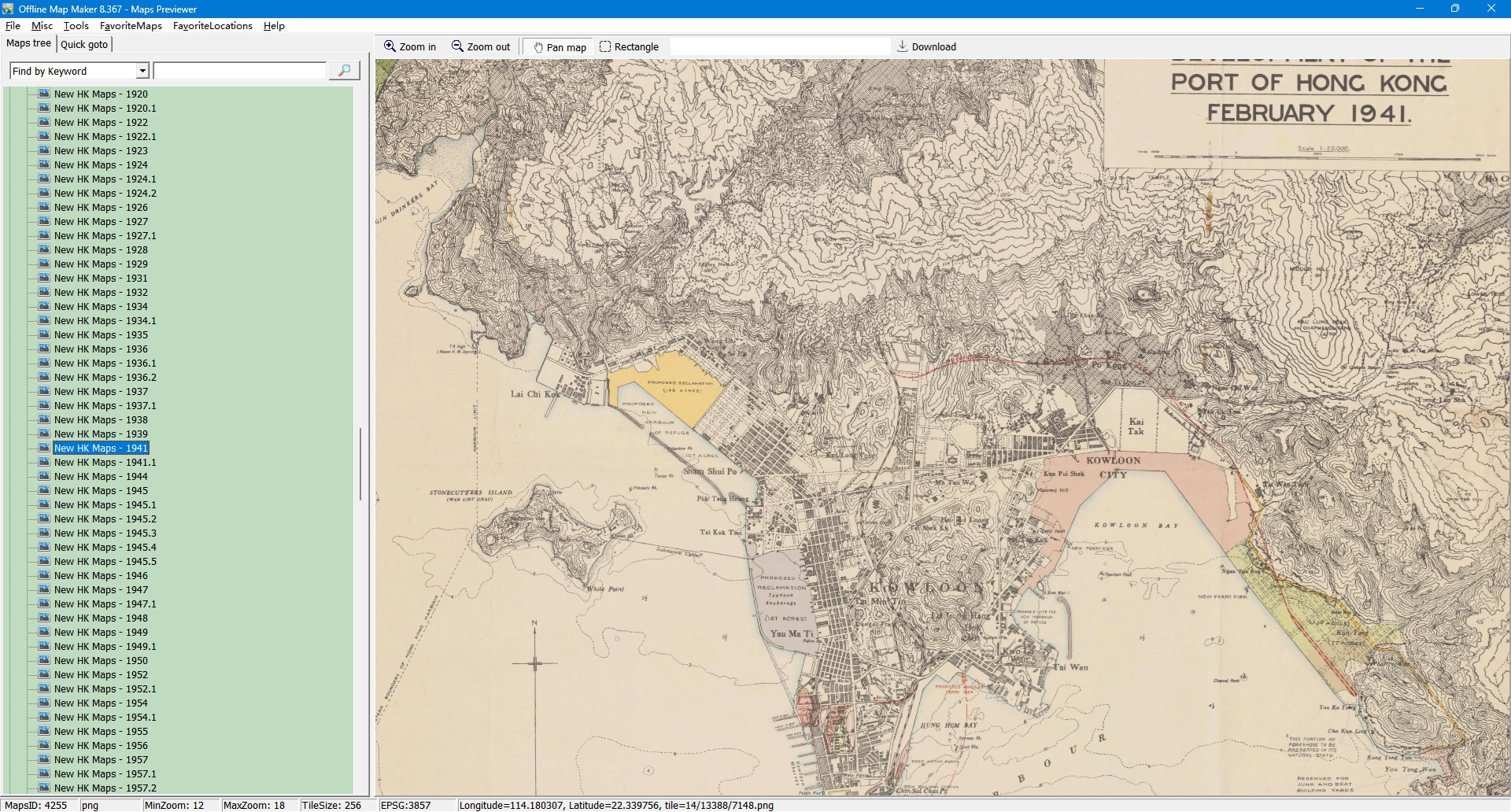Screen dimensions: 1511x812
Task: Click the Zoom in magnifier icon
Action: click(390, 46)
